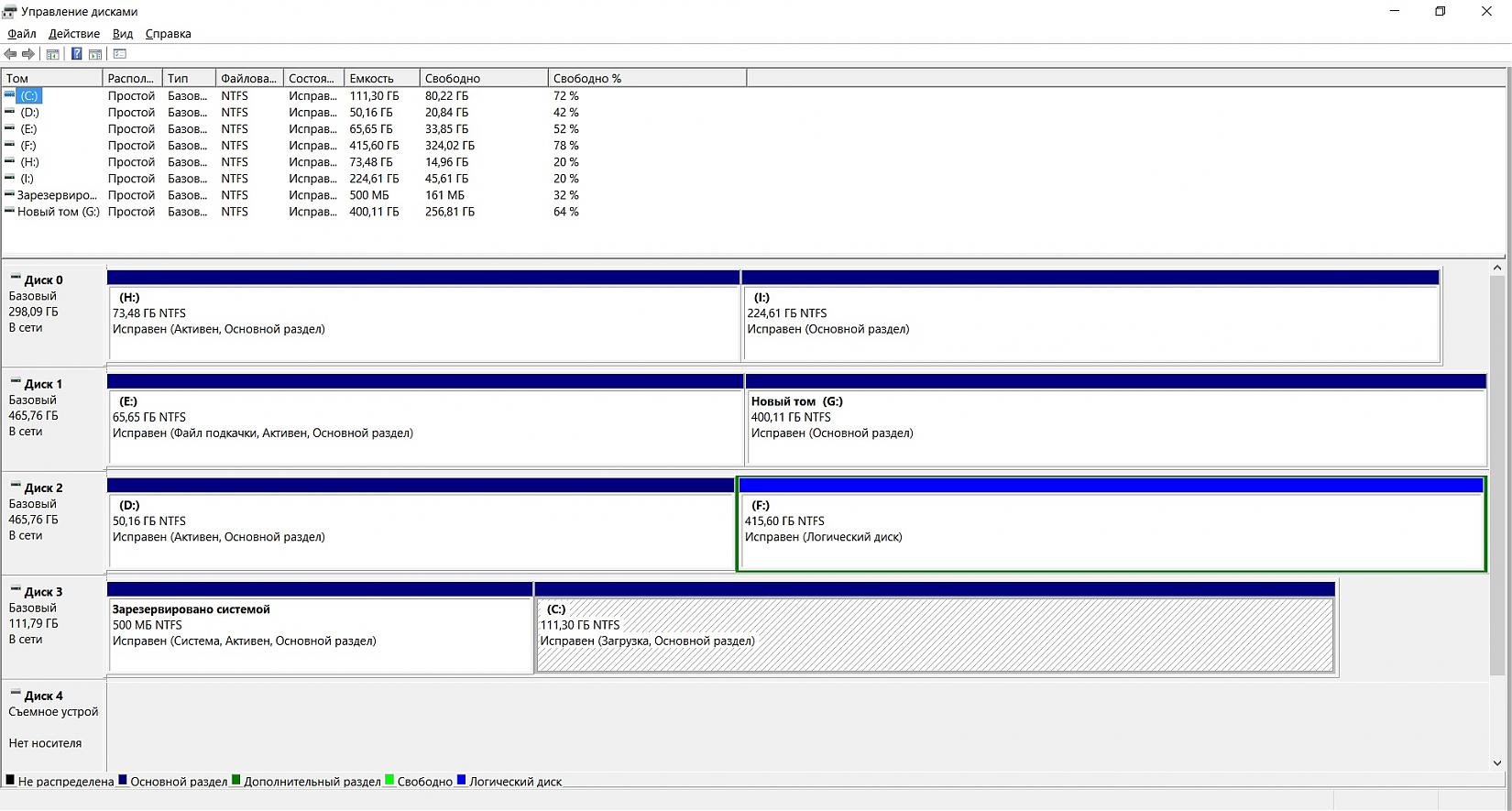
Task: Select the Диск 1 header panel
Action: pyautogui.click(x=55, y=420)
